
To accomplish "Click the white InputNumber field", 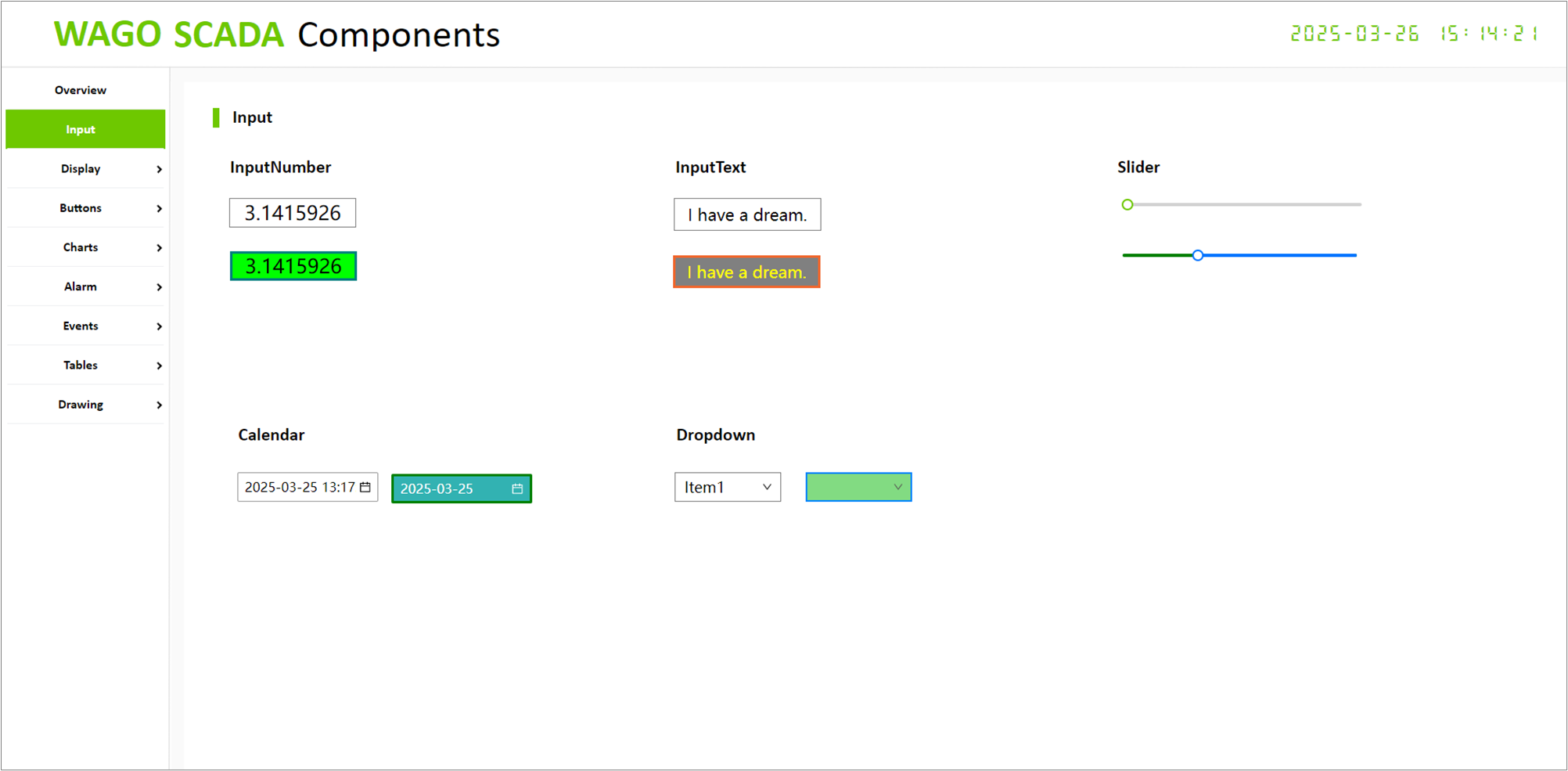I will pos(293,213).
